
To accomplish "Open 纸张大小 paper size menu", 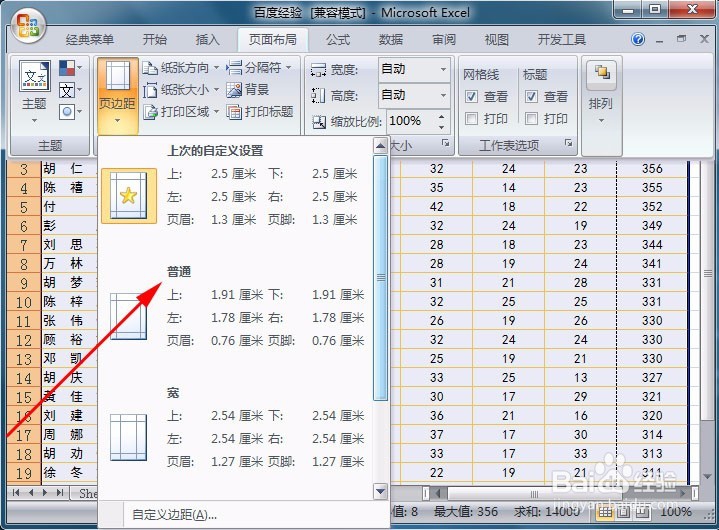I will tap(181, 90).
